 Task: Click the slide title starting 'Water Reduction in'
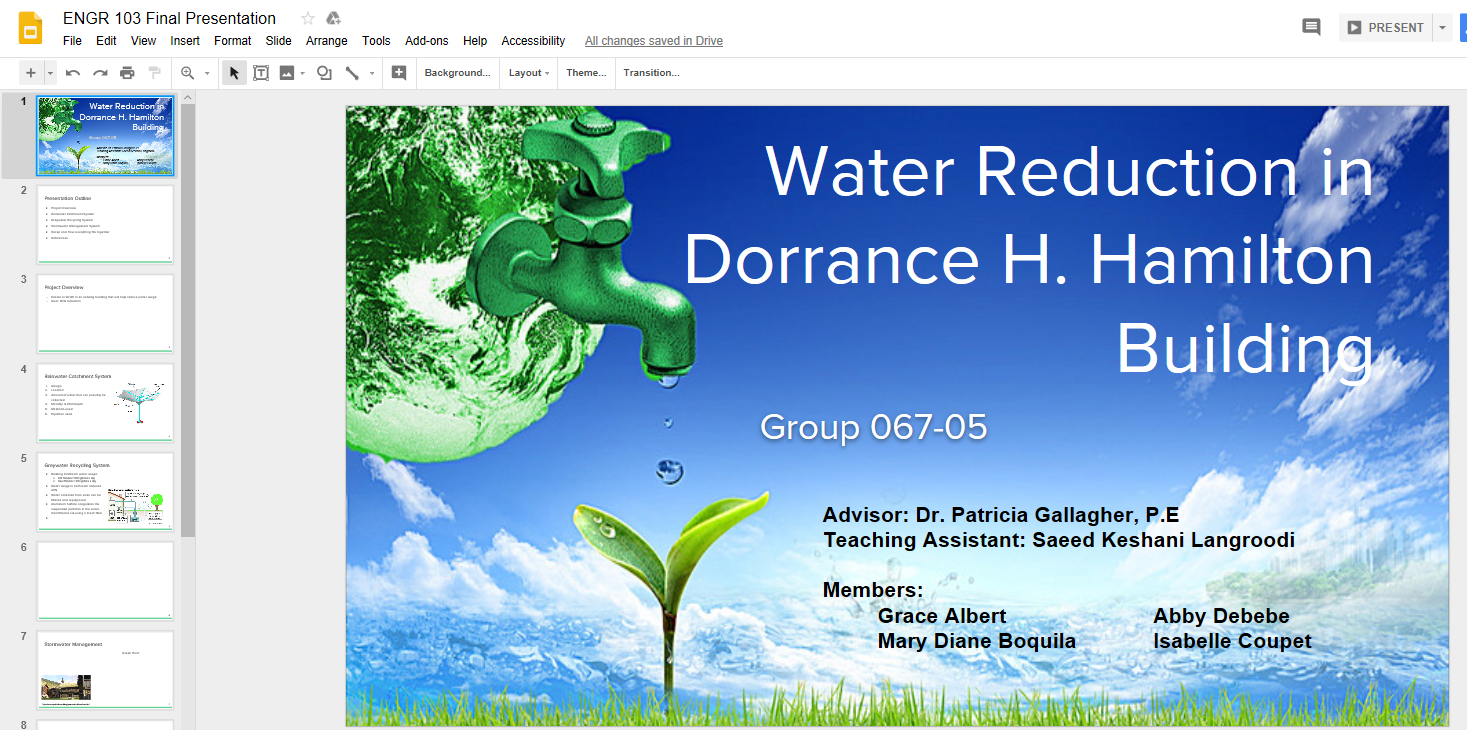coord(1029,261)
